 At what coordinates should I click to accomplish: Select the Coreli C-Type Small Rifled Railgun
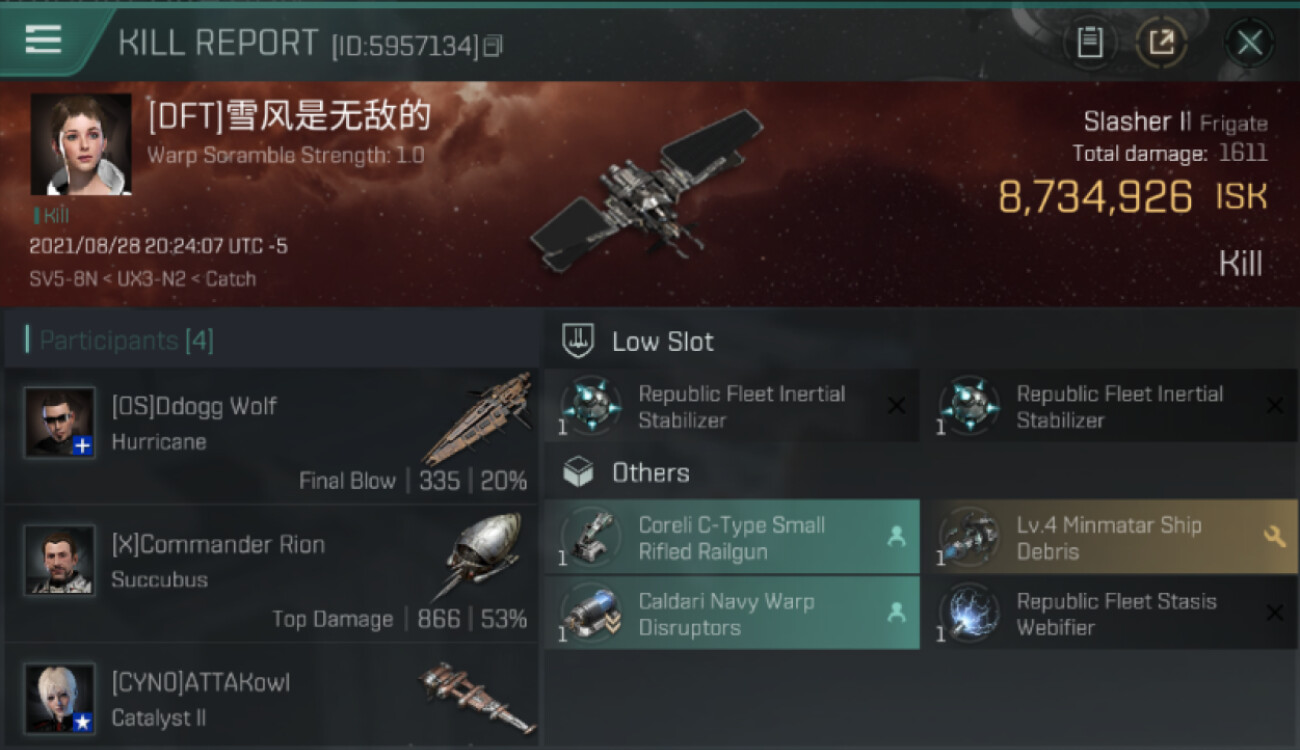pos(732,537)
